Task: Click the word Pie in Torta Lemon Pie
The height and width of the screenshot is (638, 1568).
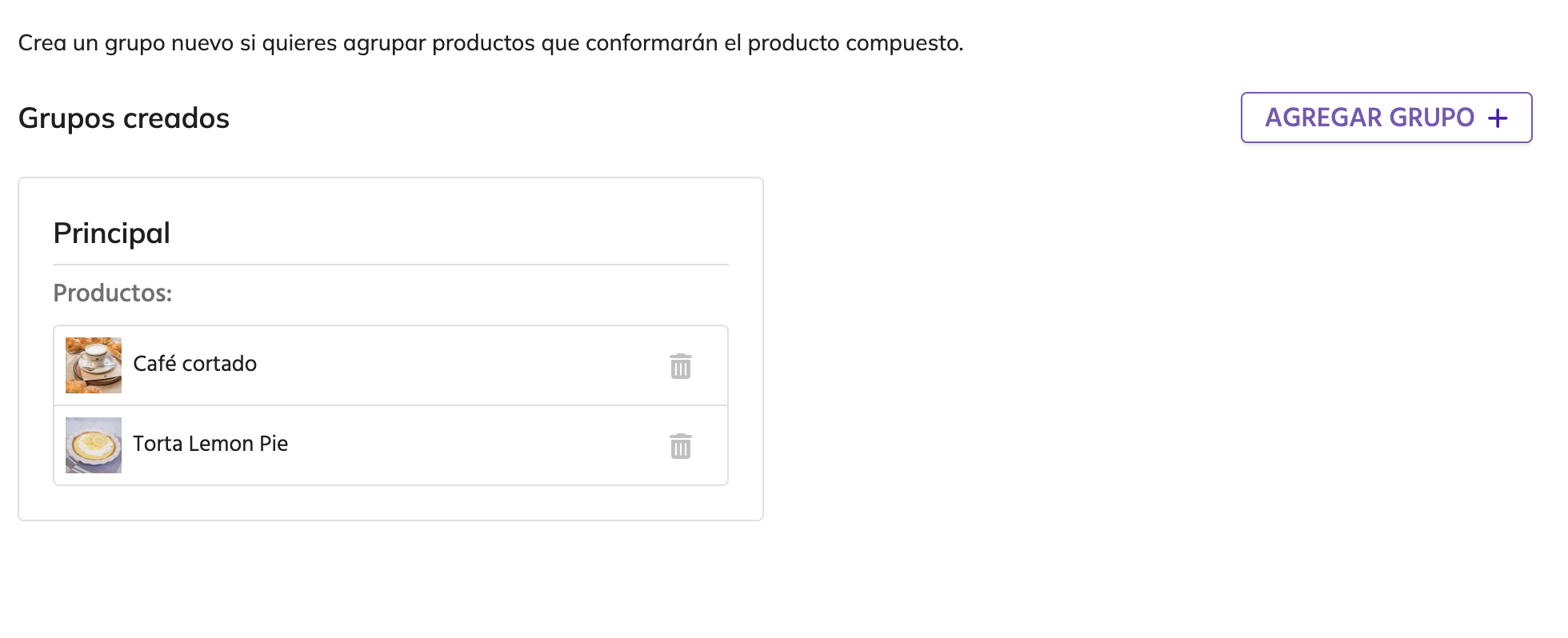Action: 274,444
